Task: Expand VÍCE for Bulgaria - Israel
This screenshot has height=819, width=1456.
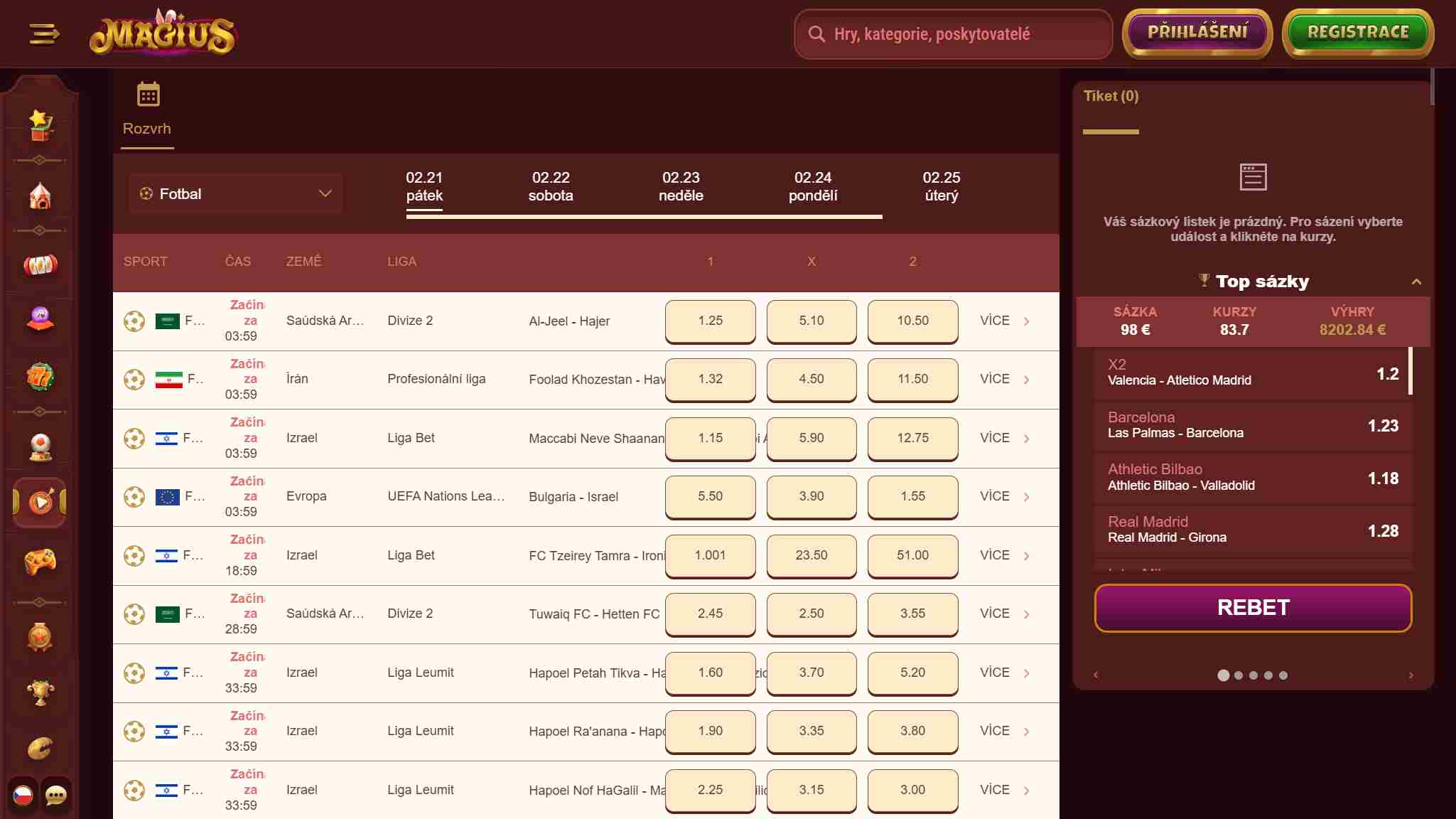Action: pyautogui.click(x=1005, y=496)
